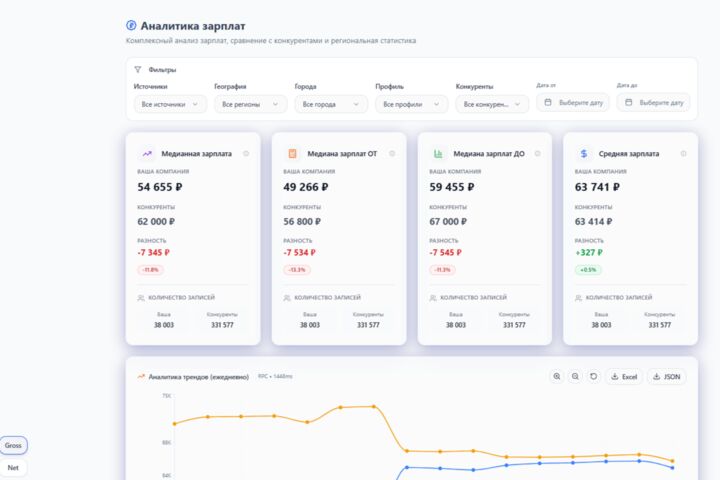
Task: Click the competitors value 56 800 ₽
Action: 302,221
